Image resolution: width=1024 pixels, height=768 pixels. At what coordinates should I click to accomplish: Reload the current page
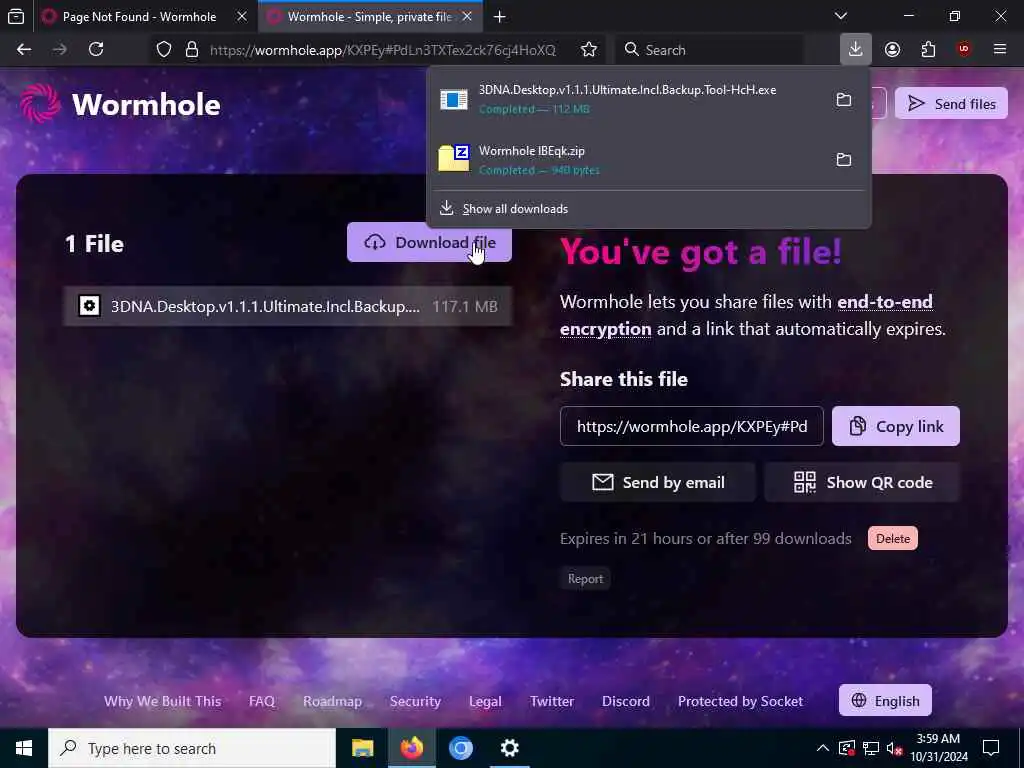[x=96, y=49]
